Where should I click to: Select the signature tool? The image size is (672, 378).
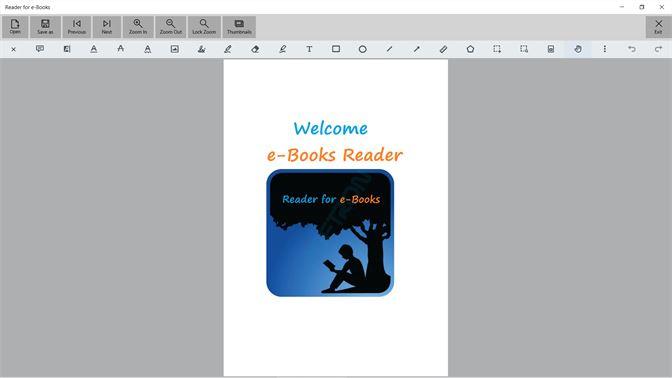201,49
